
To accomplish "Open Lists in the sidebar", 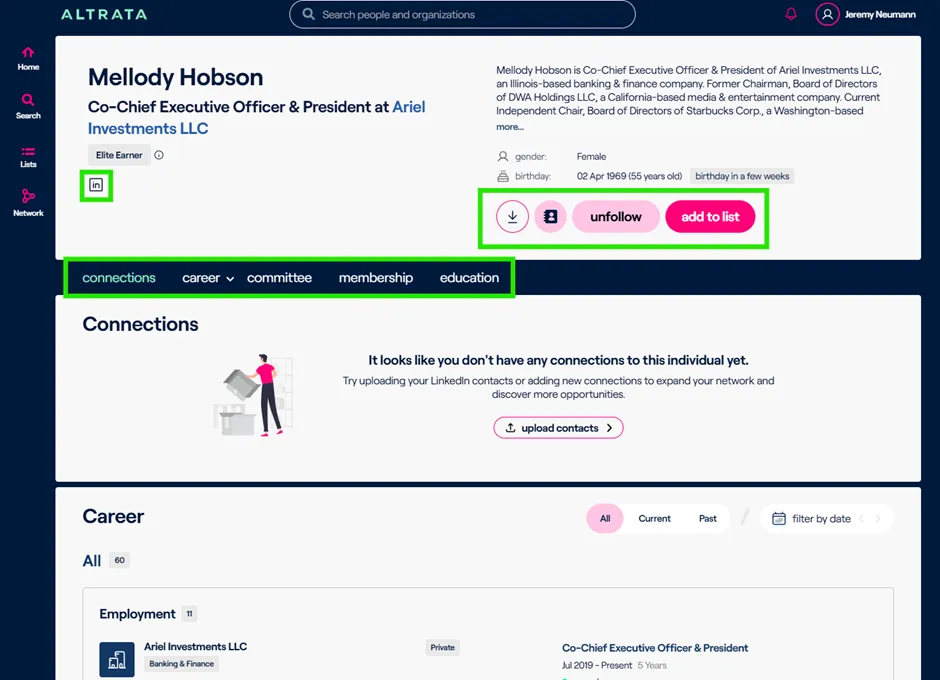I will pyautogui.click(x=28, y=157).
